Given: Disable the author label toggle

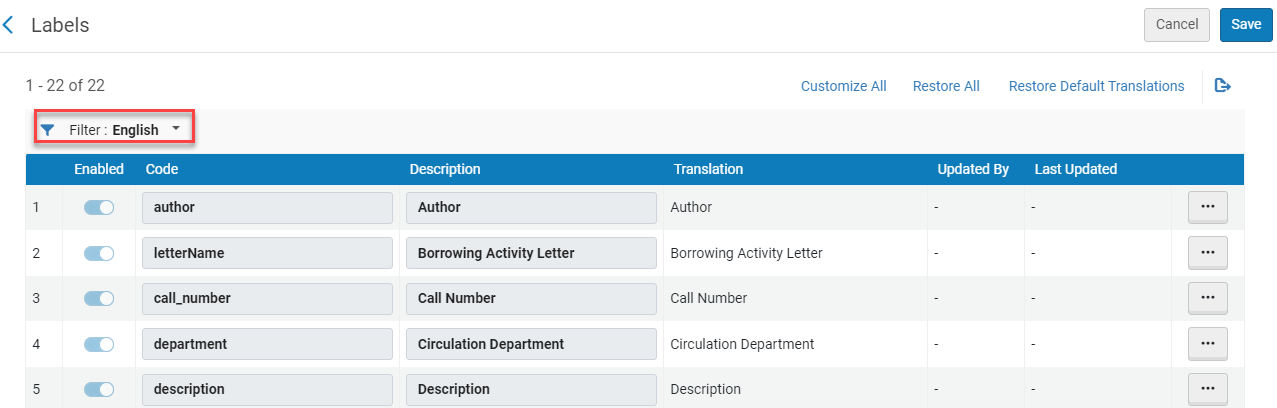Looking at the screenshot, I should 99,207.
